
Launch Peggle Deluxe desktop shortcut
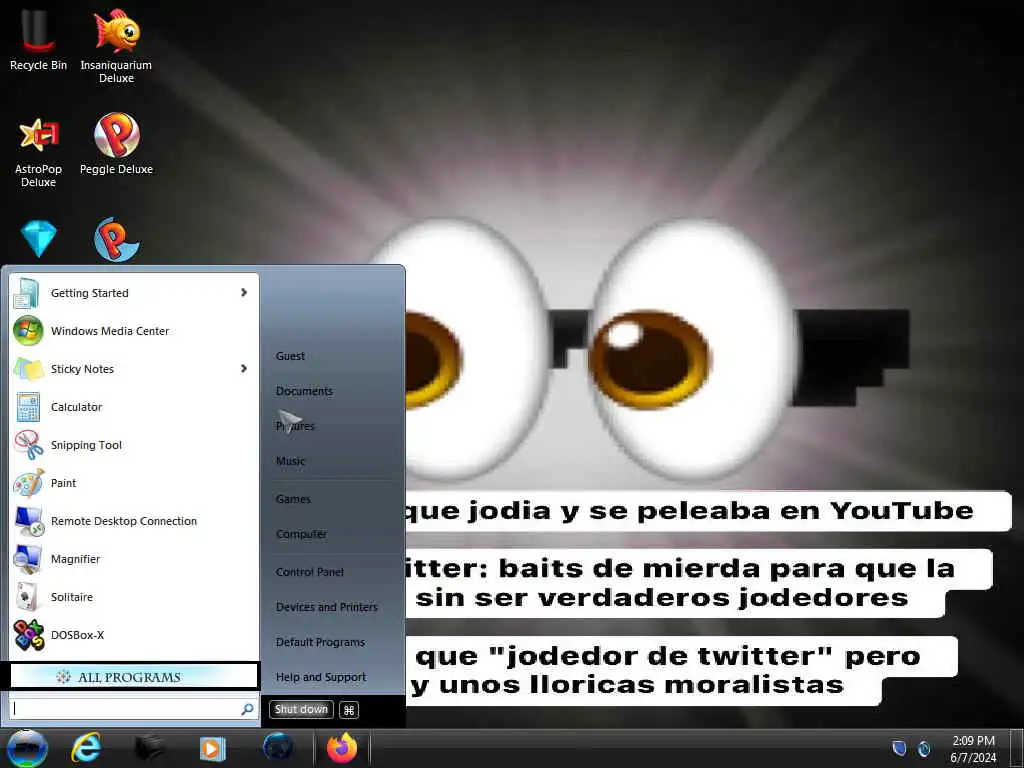click(116, 144)
